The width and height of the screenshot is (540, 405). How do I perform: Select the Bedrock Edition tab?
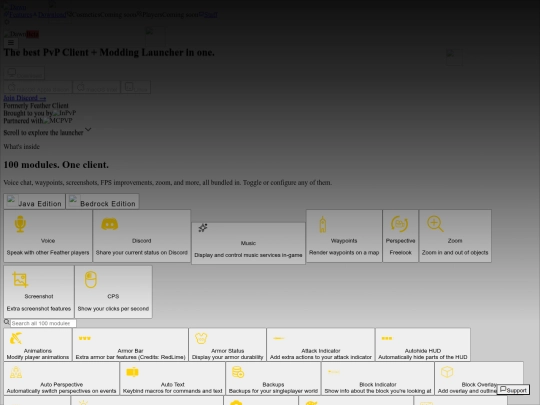[103, 201]
